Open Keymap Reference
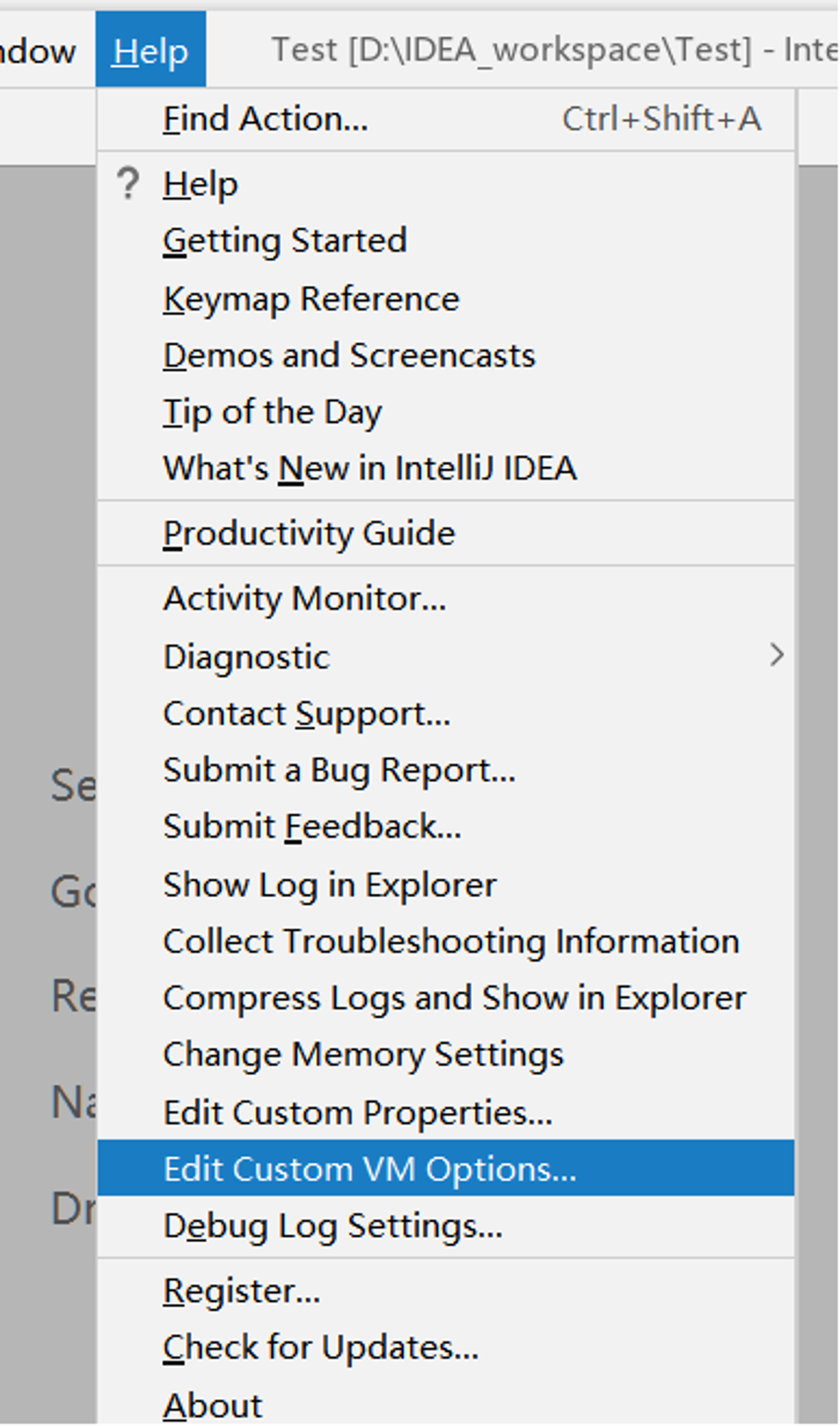The height and width of the screenshot is (1426, 840). [446, 299]
